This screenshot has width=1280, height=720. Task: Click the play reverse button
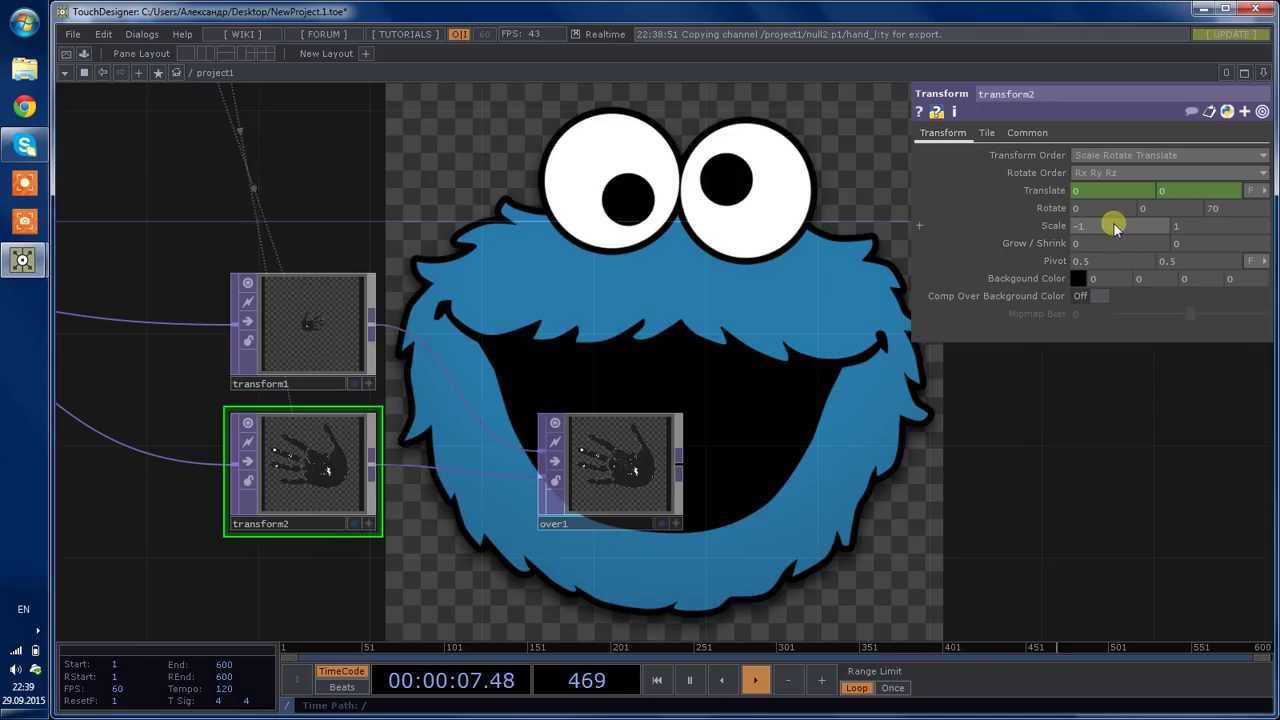722,681
